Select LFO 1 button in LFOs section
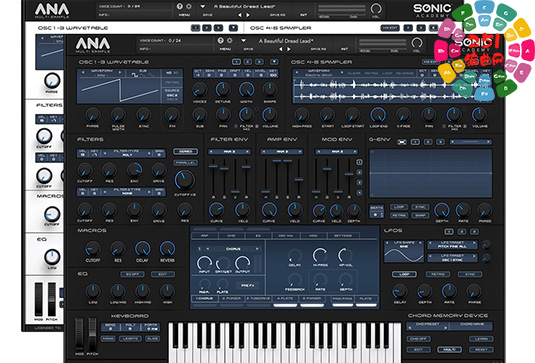Image resolution: width=535 pixels, height=363 pixels. (x=449, y=232)
